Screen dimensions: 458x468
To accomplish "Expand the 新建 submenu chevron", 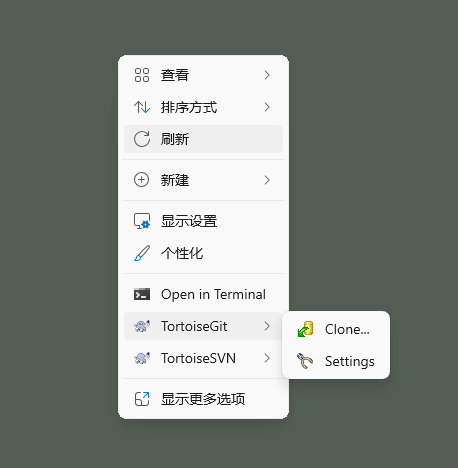I will point(267,180).
